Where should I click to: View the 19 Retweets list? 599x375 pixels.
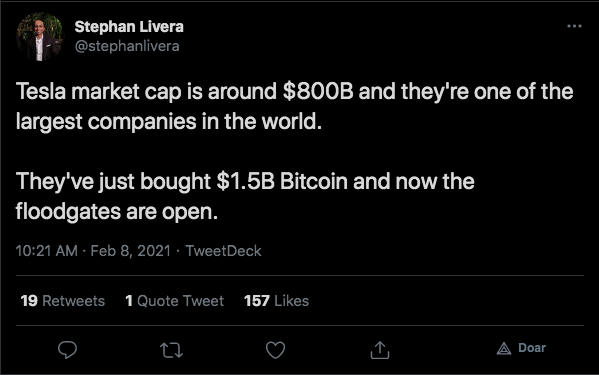63,301
